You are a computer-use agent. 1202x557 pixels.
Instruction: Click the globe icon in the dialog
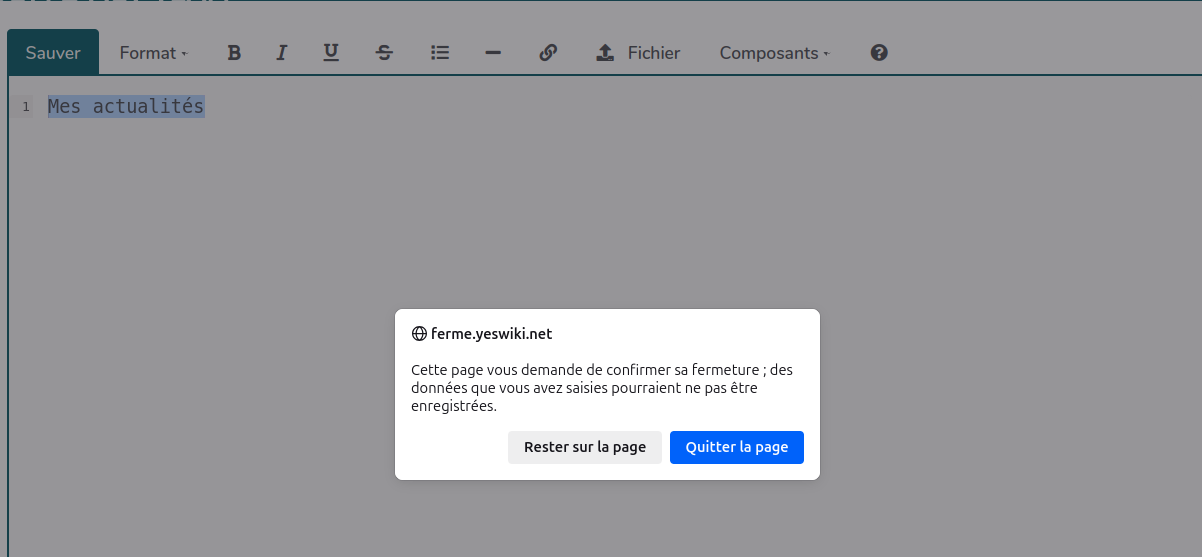tap(419, 334)
